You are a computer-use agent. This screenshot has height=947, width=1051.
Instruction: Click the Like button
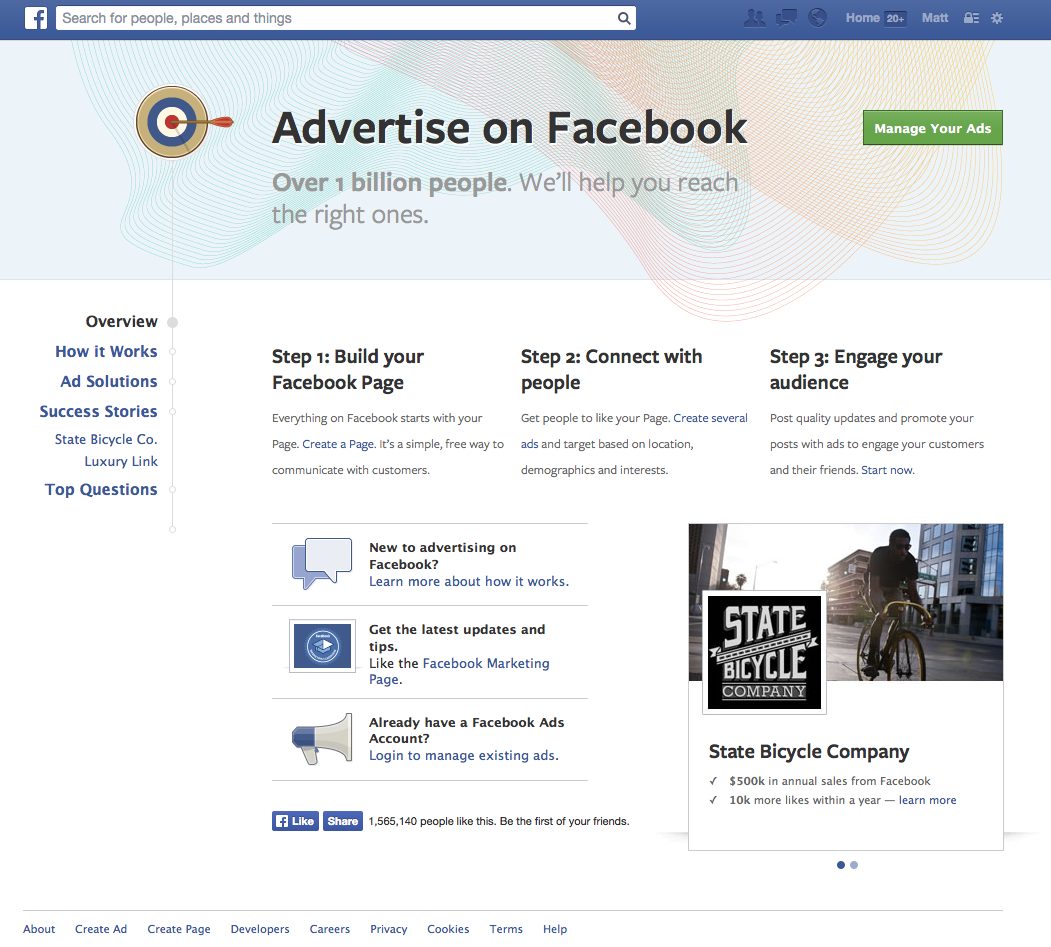(296, 821)
